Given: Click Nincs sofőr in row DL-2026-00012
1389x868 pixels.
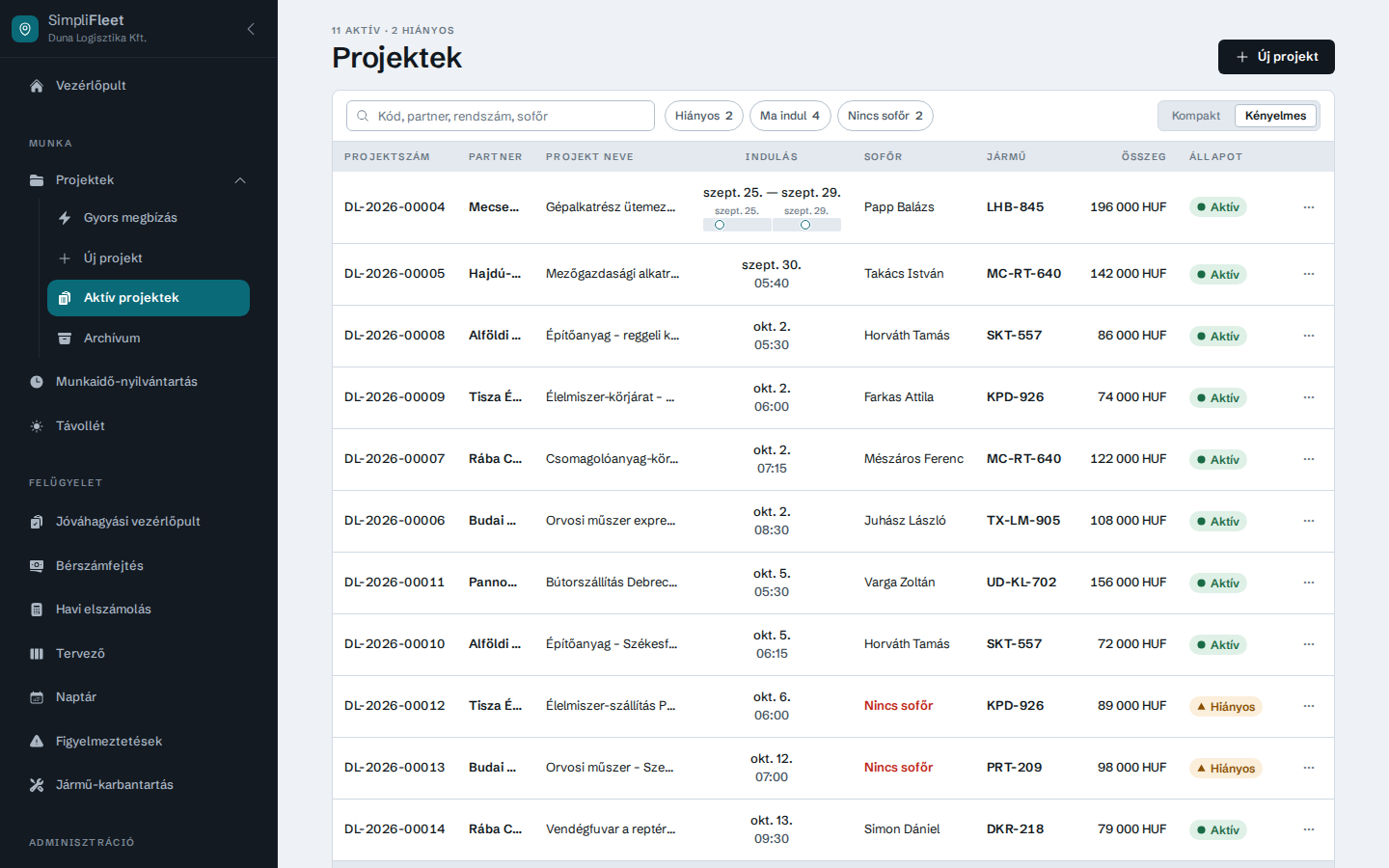Looking at the screenshot, I should click(x=898, y=706).
